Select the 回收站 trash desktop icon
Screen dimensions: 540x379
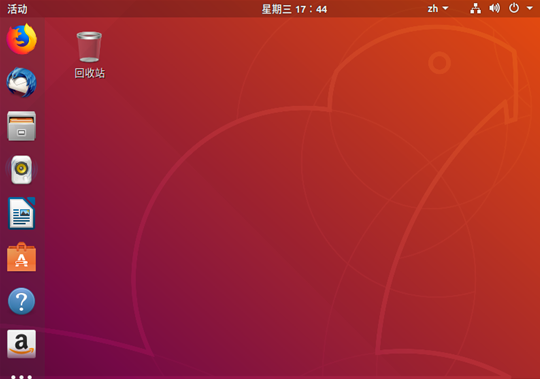(89, 55)
